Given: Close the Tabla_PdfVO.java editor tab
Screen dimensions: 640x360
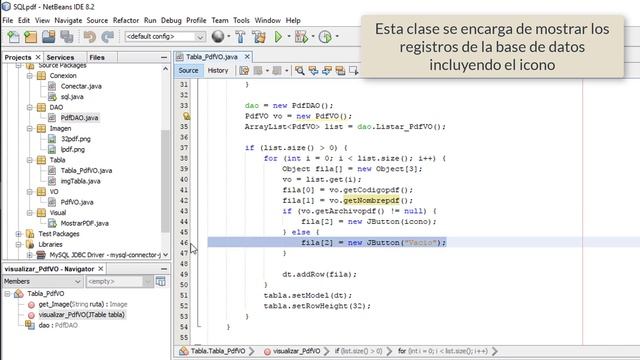Looking at the screenshot, I should (247, 57).
